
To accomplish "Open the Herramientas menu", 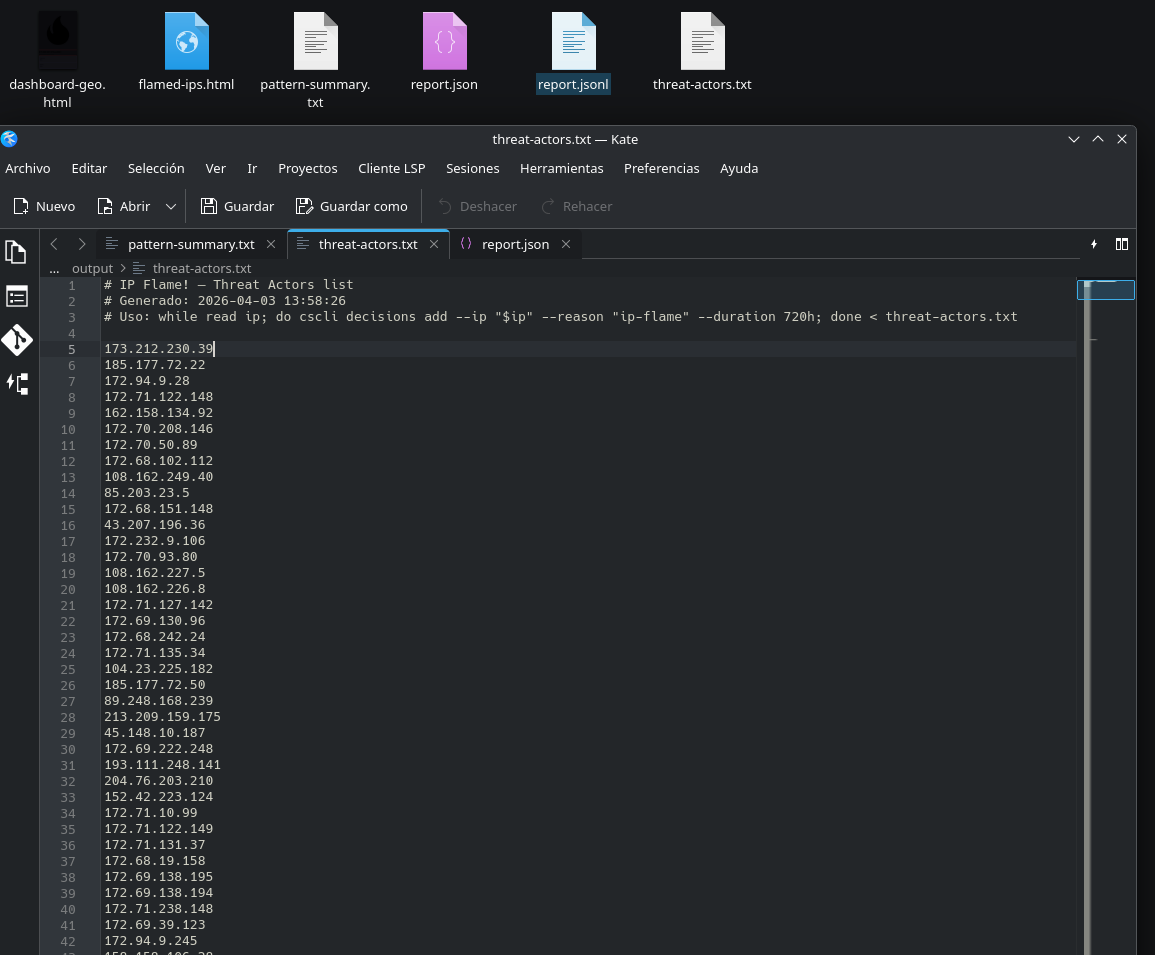I will tap(561, 168).
